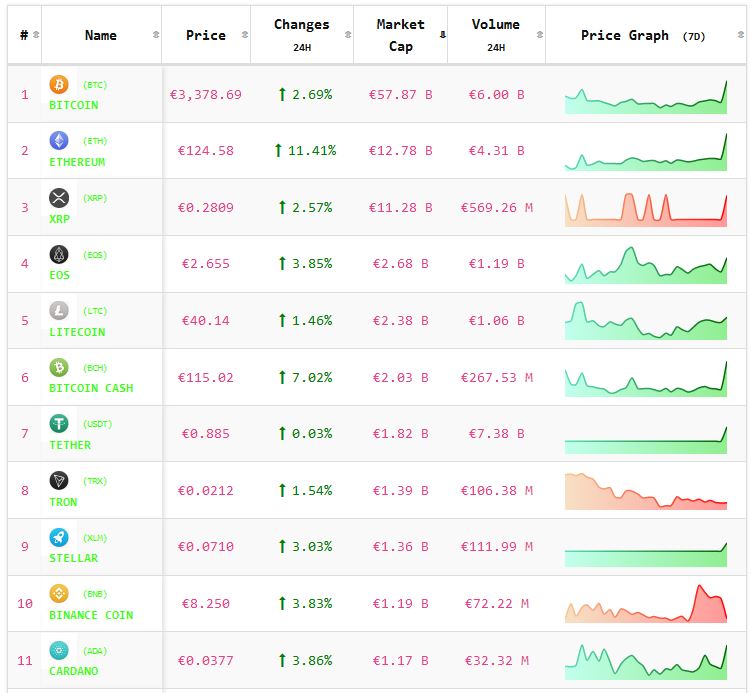View Binance Coin 7-day price graph
This screenshot has width=753, height=693.
coord(646,604)
